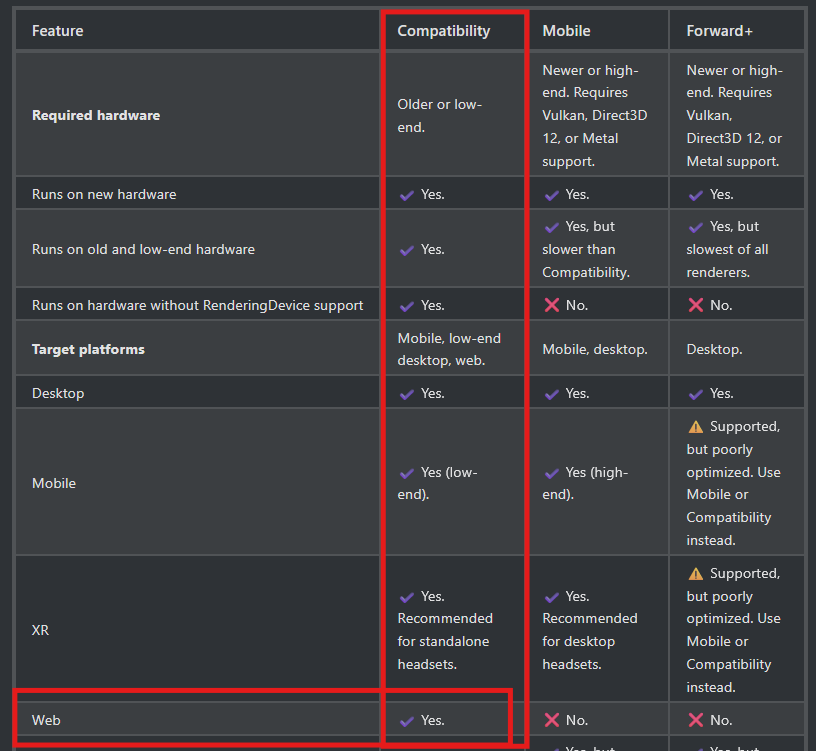Click Forward+ red X for RenderingDevice support row

[x=695, y=305]
